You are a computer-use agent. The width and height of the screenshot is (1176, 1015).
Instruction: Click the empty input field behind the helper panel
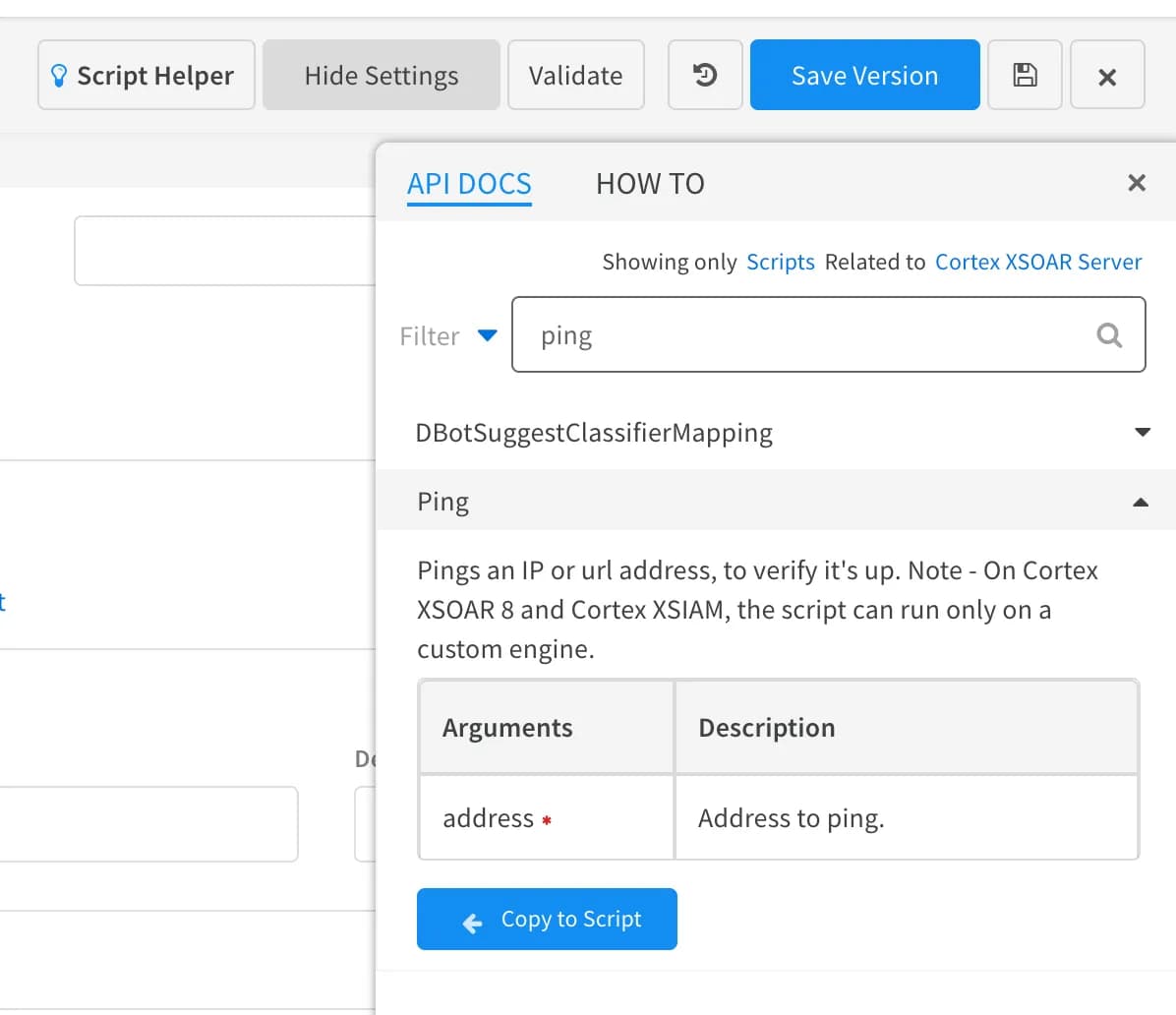tap(225, 251)
